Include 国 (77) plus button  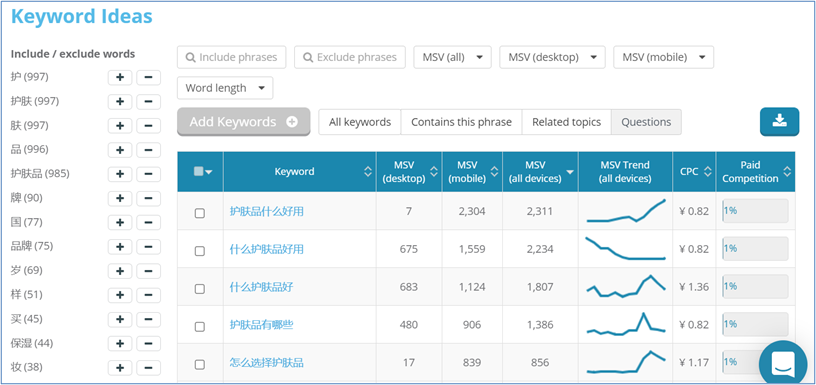[120, 222]
